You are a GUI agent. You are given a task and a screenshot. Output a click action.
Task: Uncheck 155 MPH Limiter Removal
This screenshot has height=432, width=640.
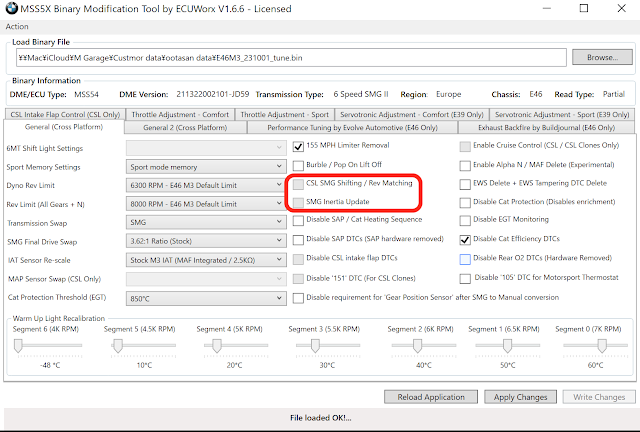[x=298, y=146]
